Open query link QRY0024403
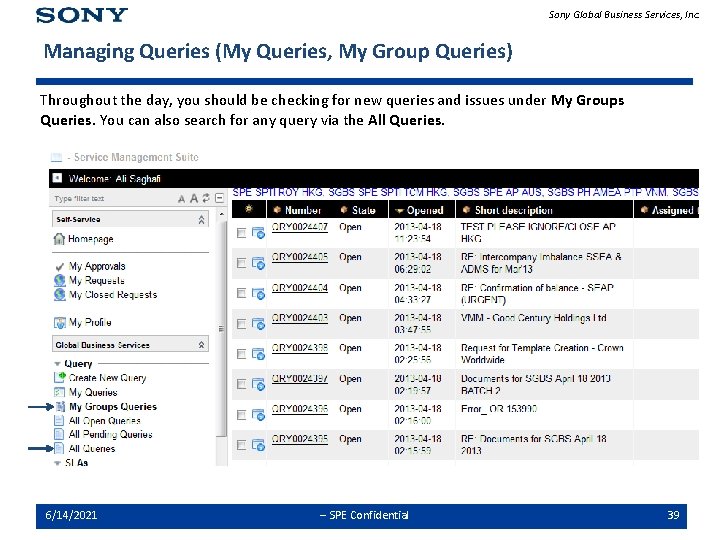 [x=300, y=318]
